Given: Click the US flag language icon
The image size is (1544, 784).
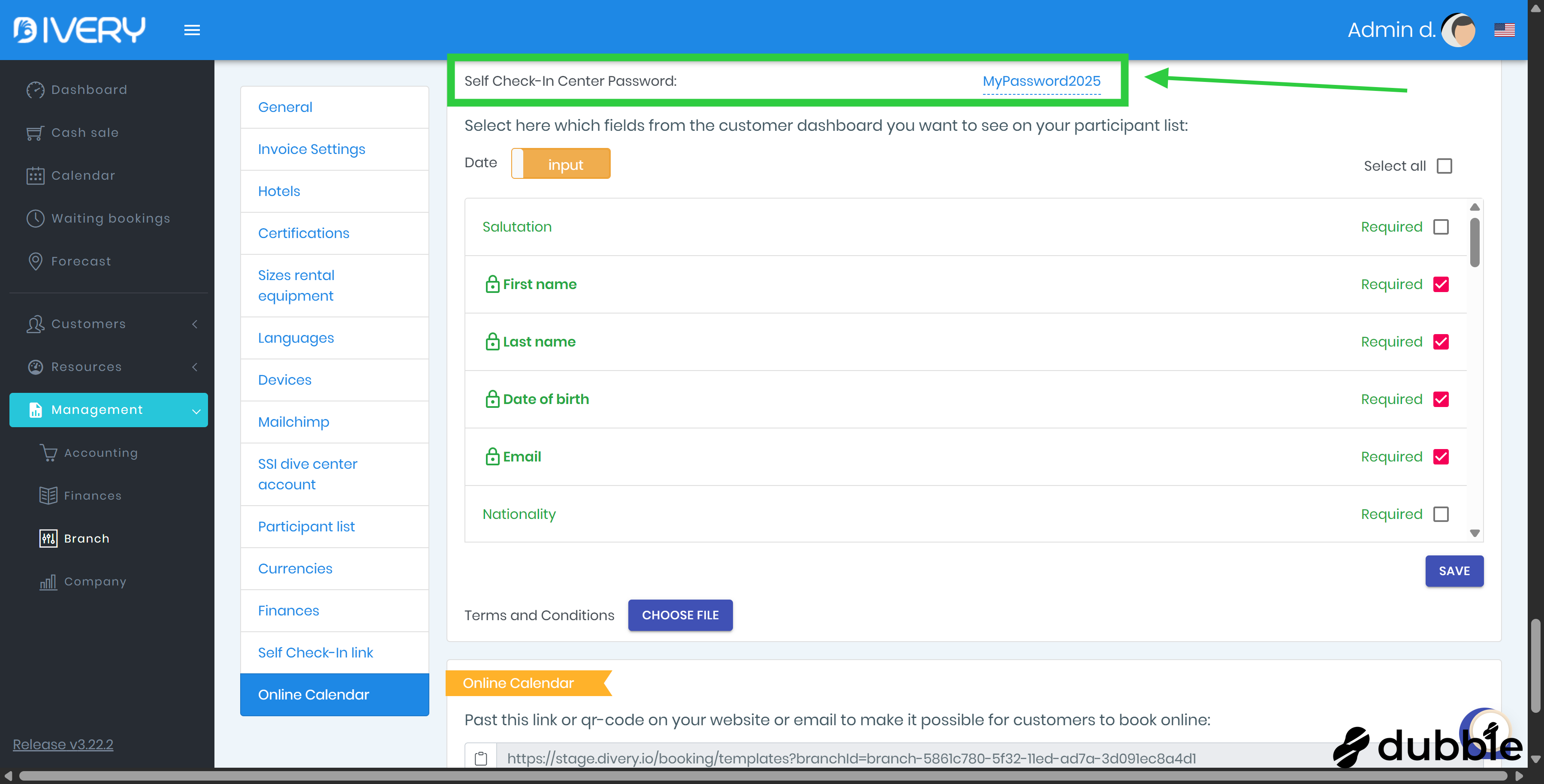Looking at the screenshot, I should pos(1504,30).
